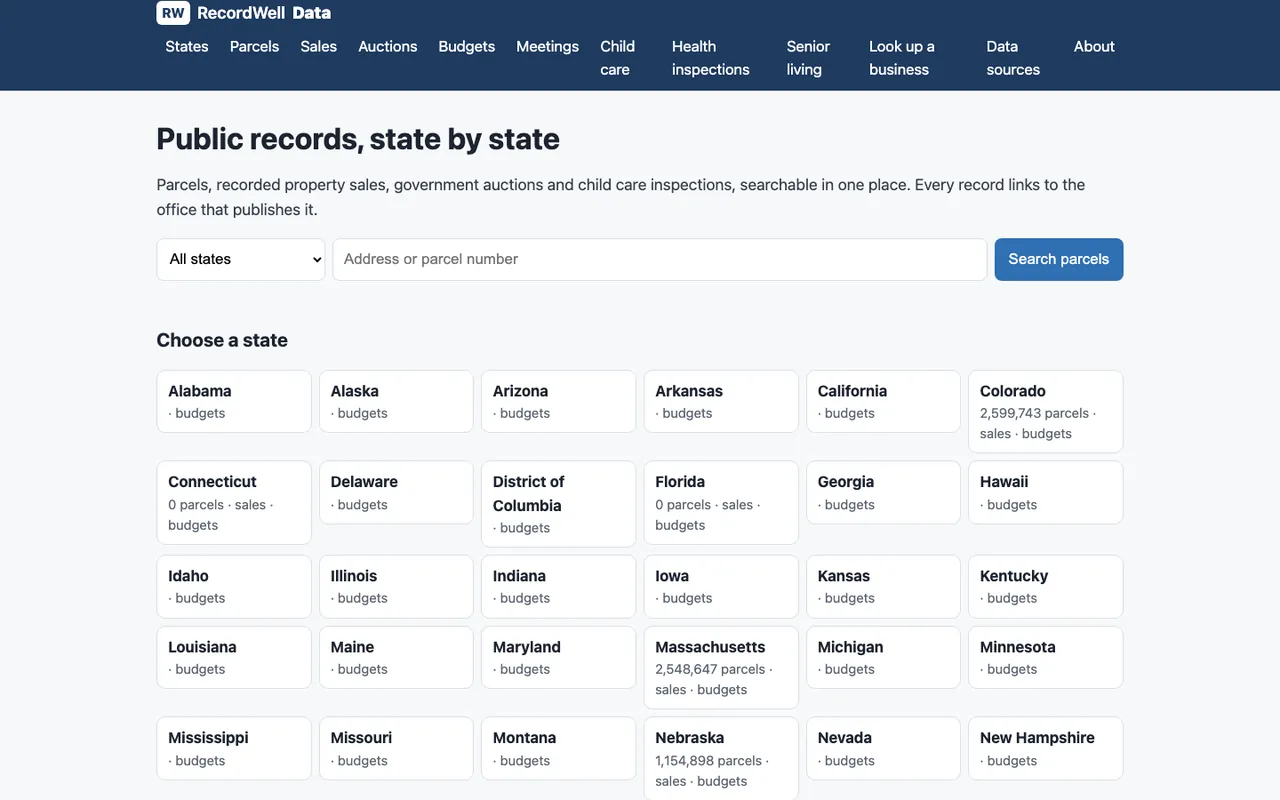Navigate to Budgets
The height and width of the screenshot is (800, 1280).
tap(467, 46)
